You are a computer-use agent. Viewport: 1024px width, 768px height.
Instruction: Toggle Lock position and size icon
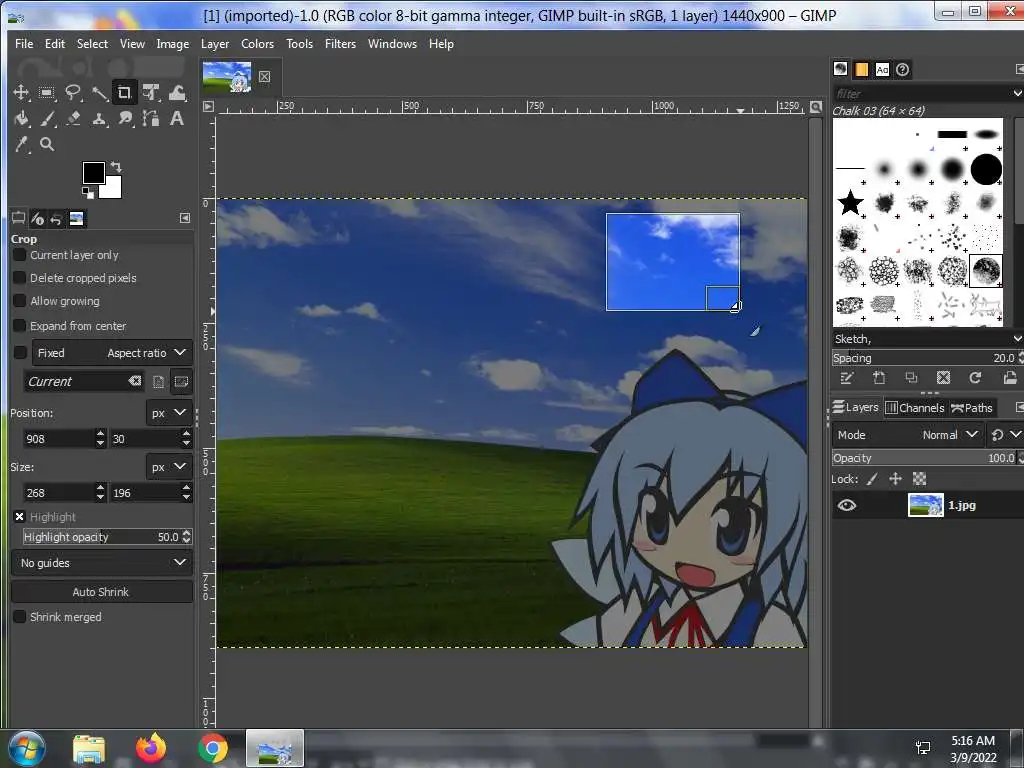(895, 479)
